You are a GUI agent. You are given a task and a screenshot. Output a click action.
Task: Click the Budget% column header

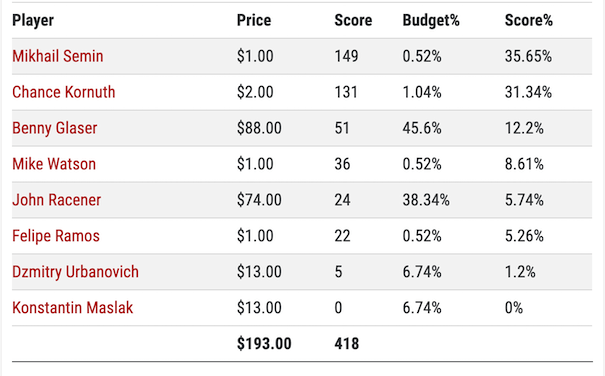pos(431,20)
